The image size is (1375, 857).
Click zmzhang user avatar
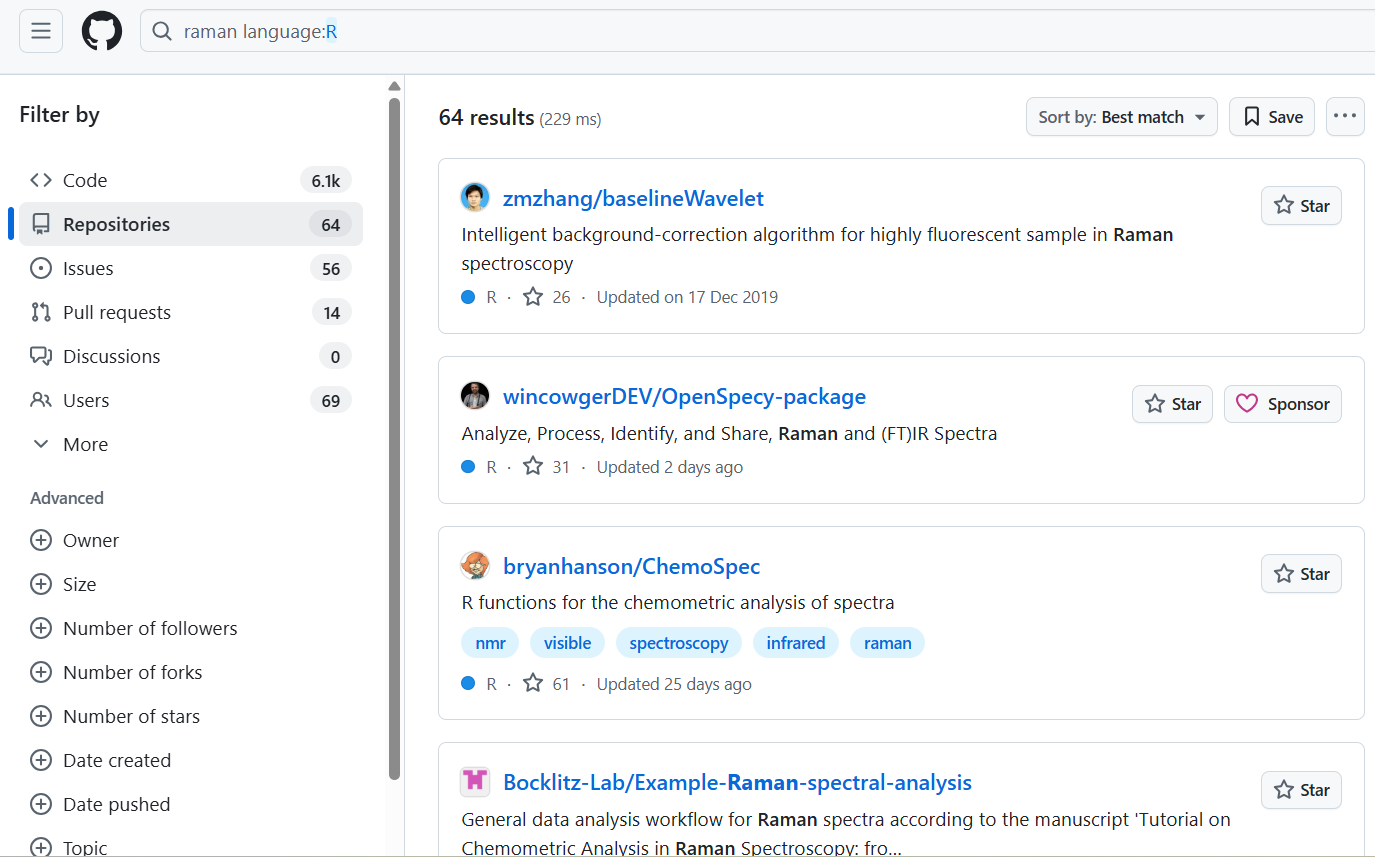pyautogui.click(x=475, y=198)
